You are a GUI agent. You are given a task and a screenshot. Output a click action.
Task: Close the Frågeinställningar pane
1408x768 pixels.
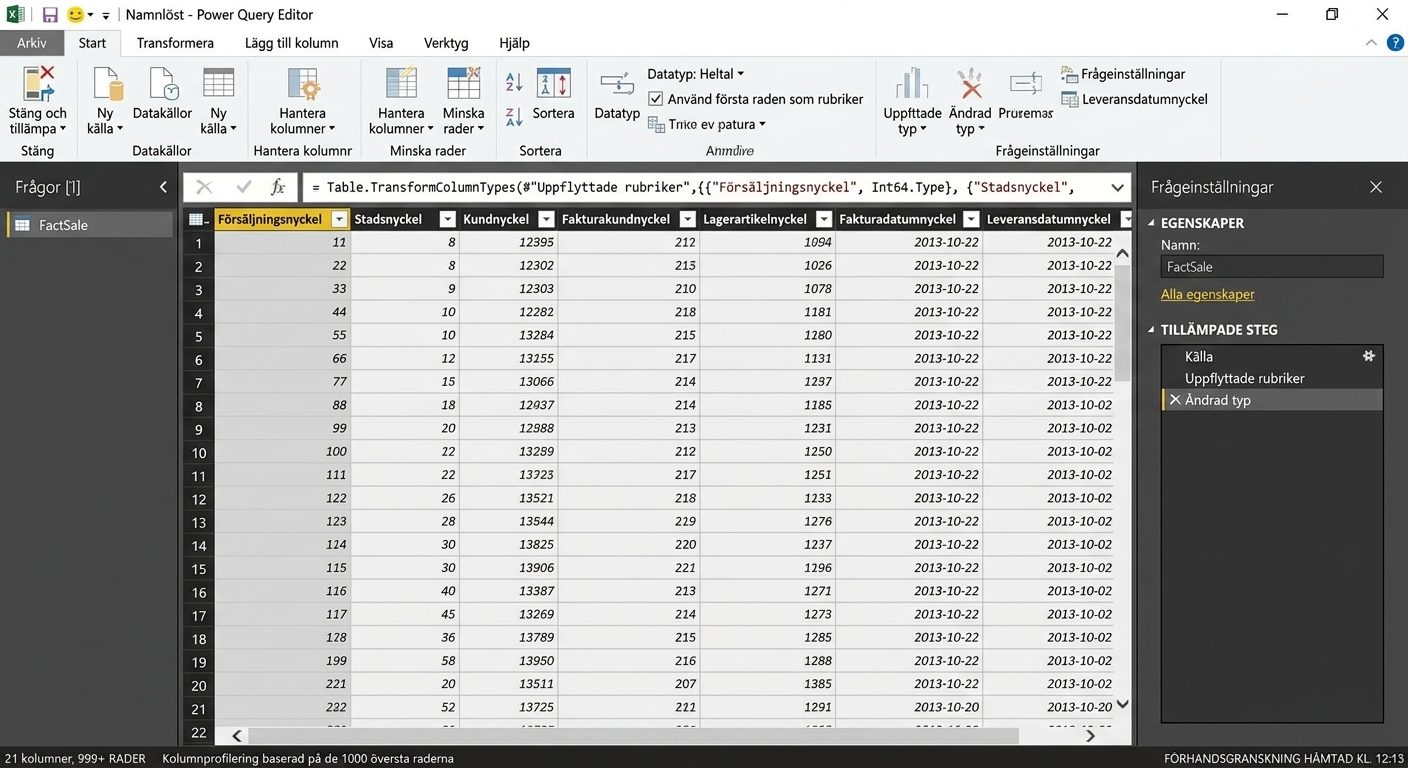pos(1376,187)
